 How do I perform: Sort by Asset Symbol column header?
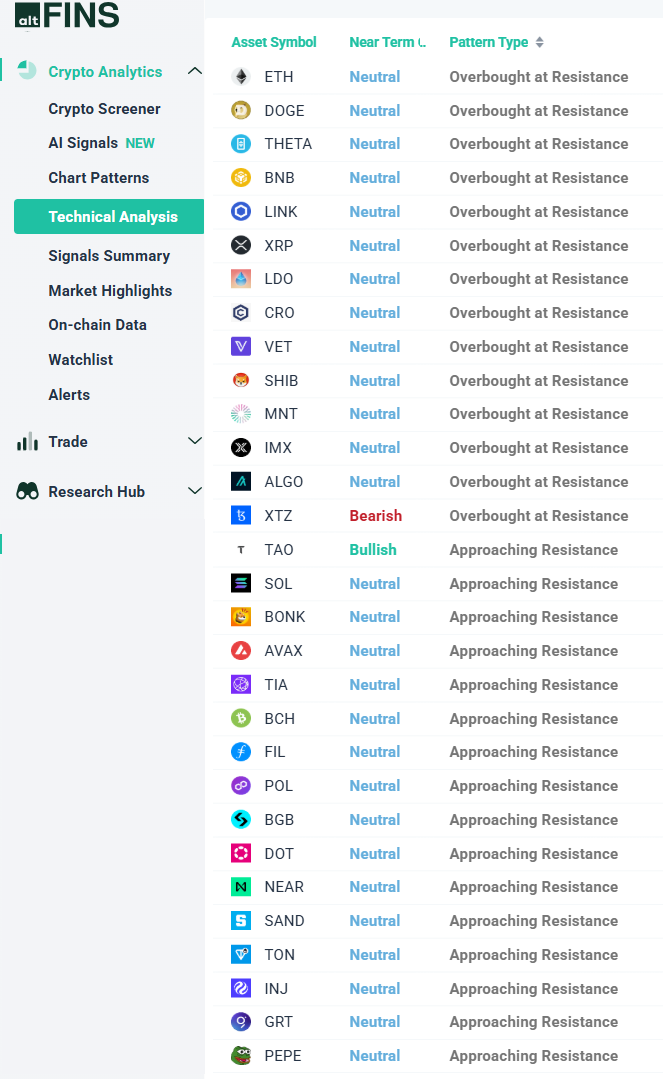pos(274,42)
